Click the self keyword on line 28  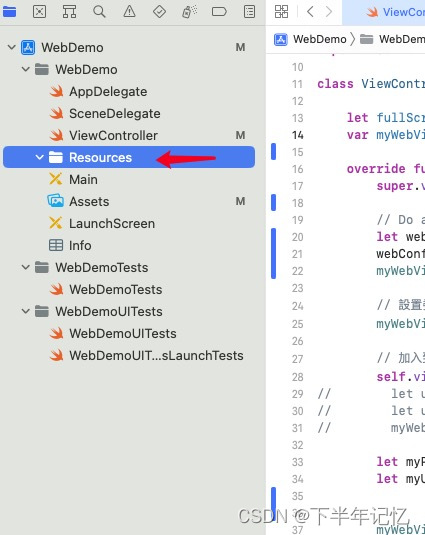(391, 377)
